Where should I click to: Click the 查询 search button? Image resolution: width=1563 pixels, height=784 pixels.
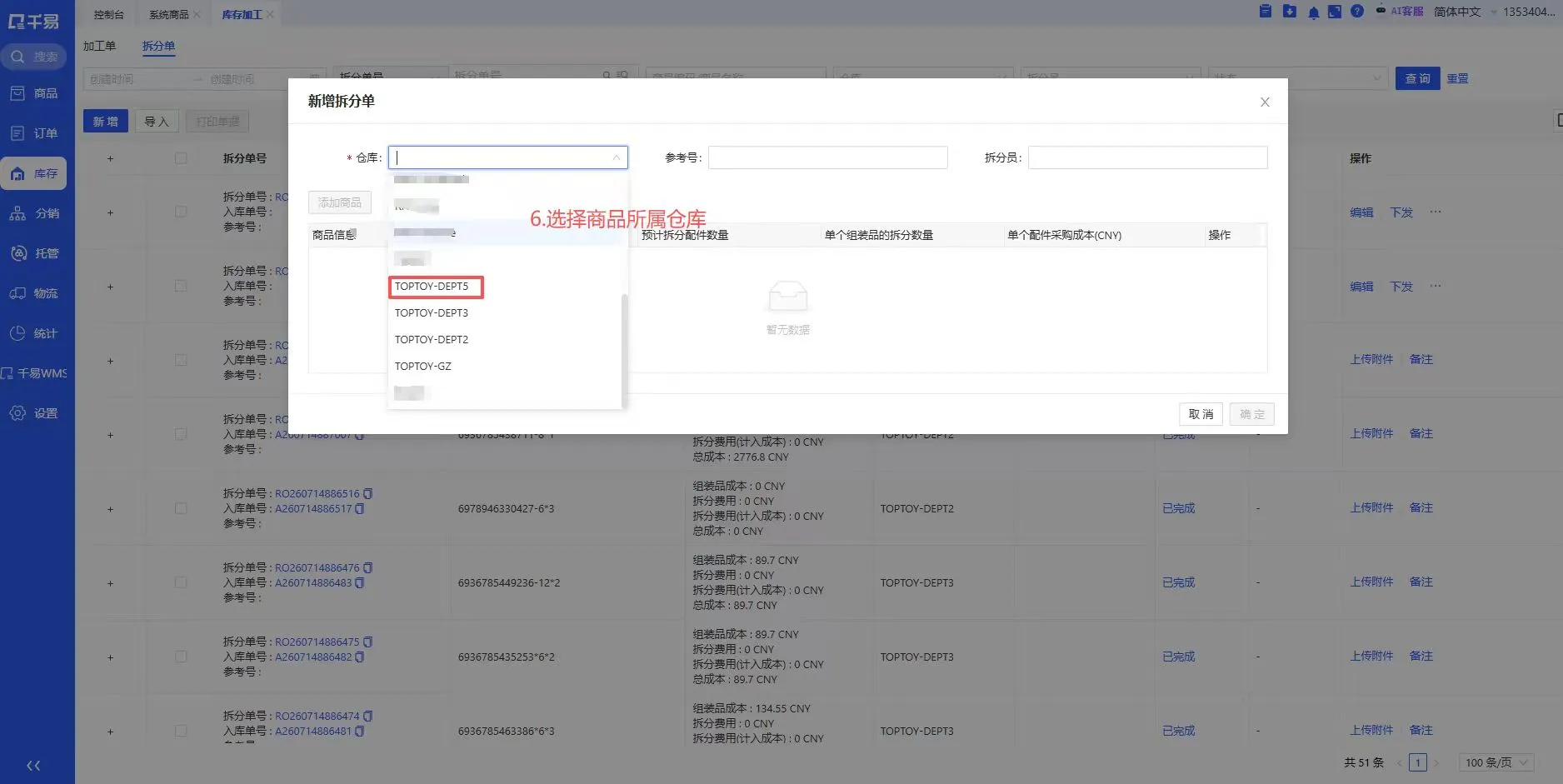click(x=1417, y=78)
